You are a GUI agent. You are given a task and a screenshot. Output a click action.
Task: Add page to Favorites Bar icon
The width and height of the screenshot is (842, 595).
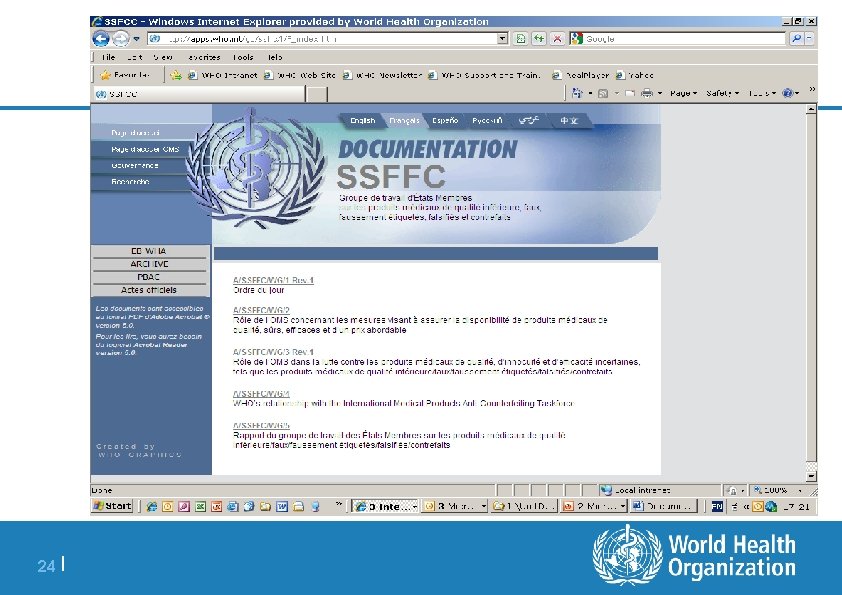[x=176, y=75]
